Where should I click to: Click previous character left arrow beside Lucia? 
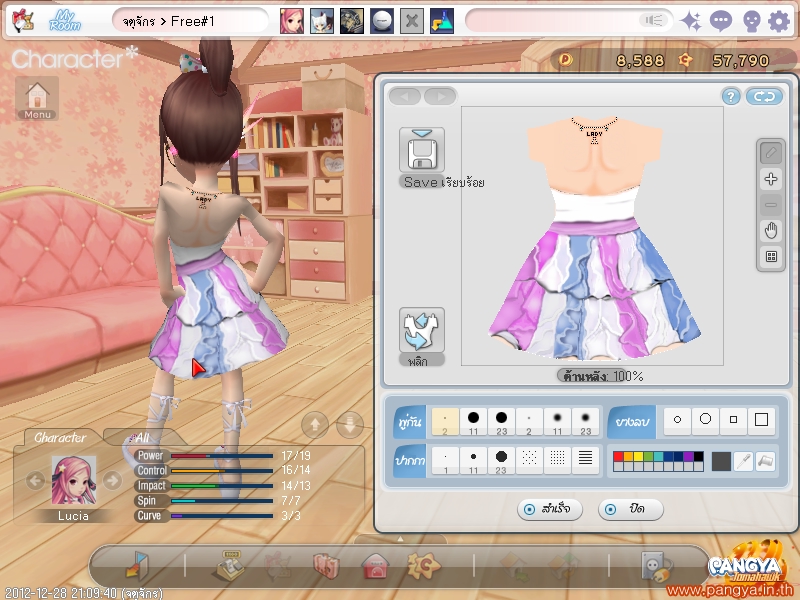point(35,480)
